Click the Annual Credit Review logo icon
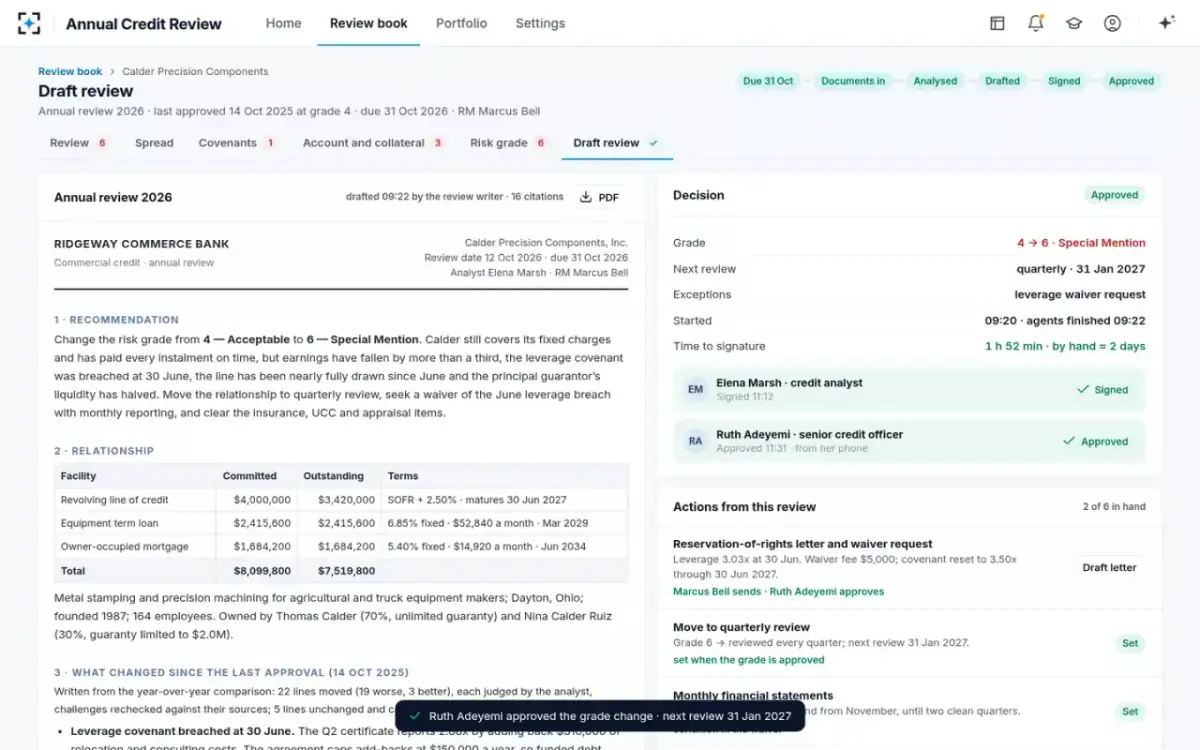1200x750 pixels. click(29, 23)
